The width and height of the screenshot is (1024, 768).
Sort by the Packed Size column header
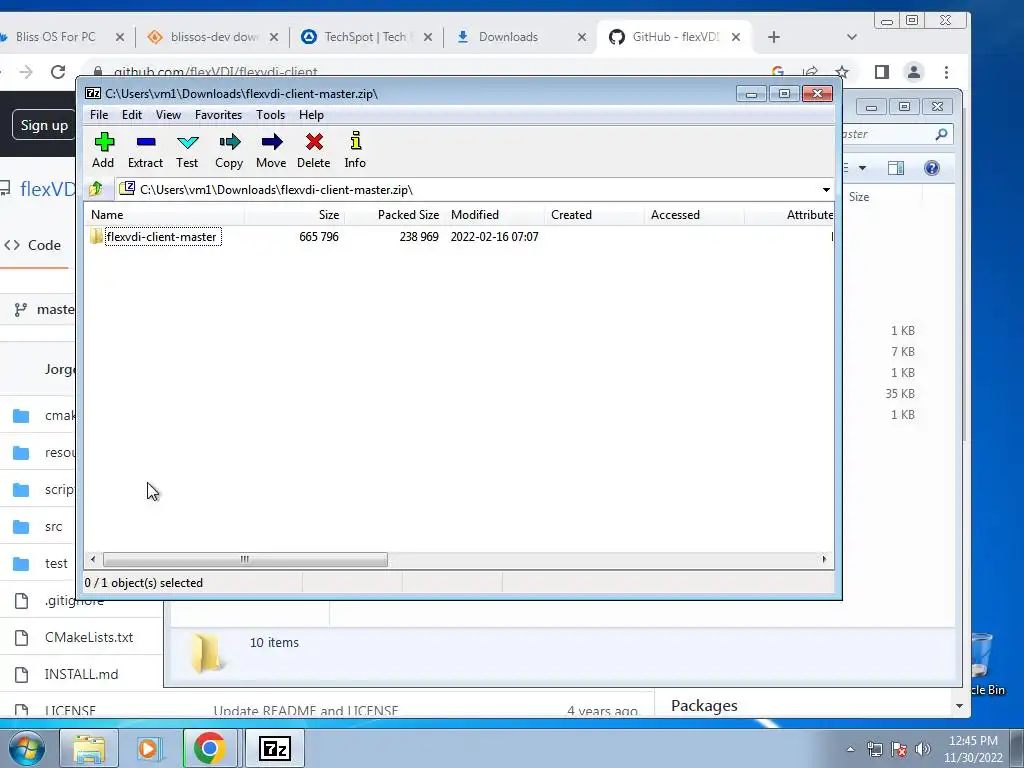click(394, 215)
